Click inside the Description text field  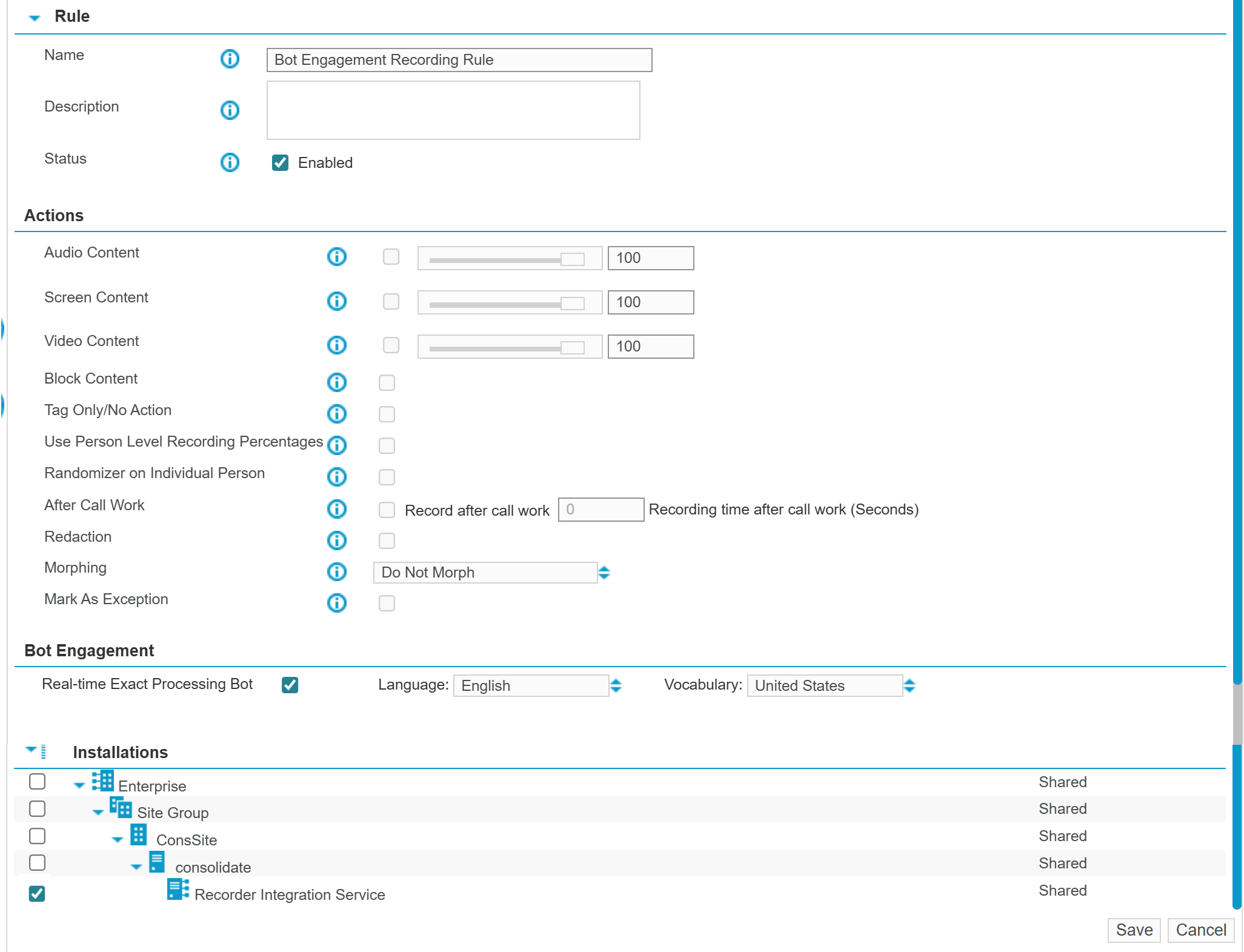(x=453, y=110)
